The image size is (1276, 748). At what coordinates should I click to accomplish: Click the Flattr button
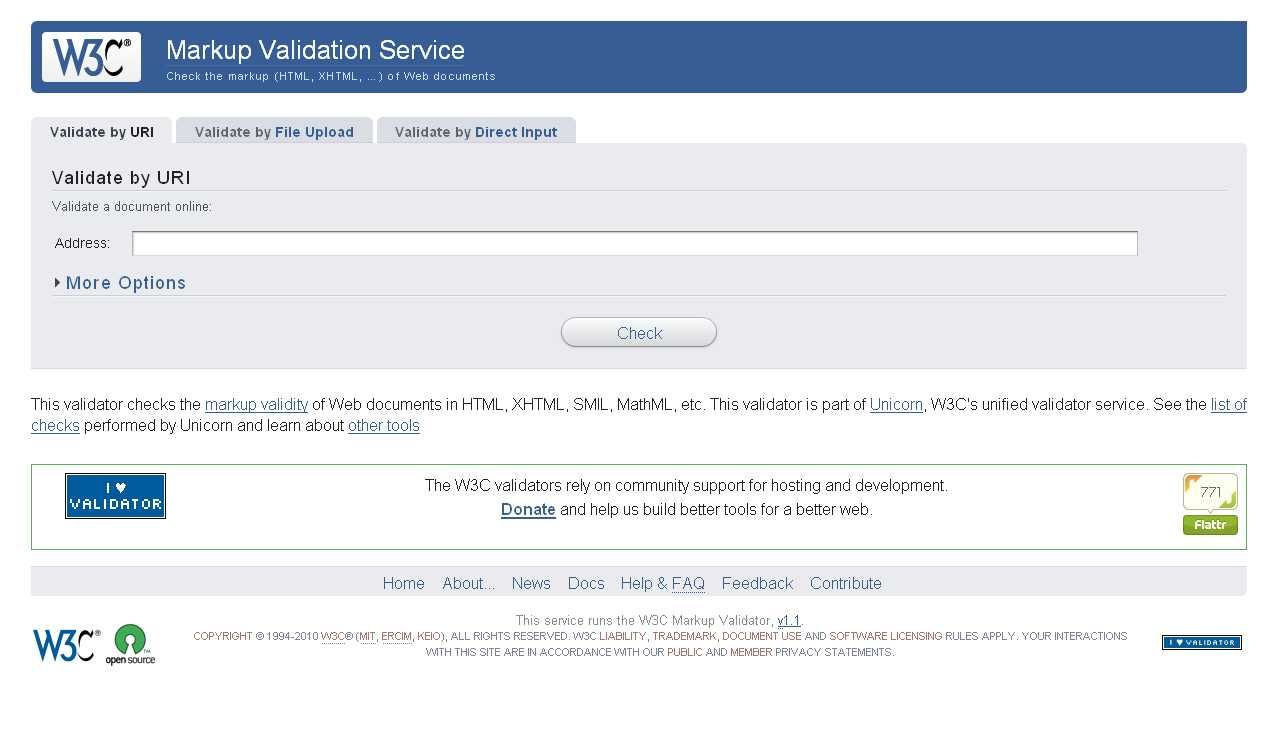pyautogui.click(x=1210, y=526)
